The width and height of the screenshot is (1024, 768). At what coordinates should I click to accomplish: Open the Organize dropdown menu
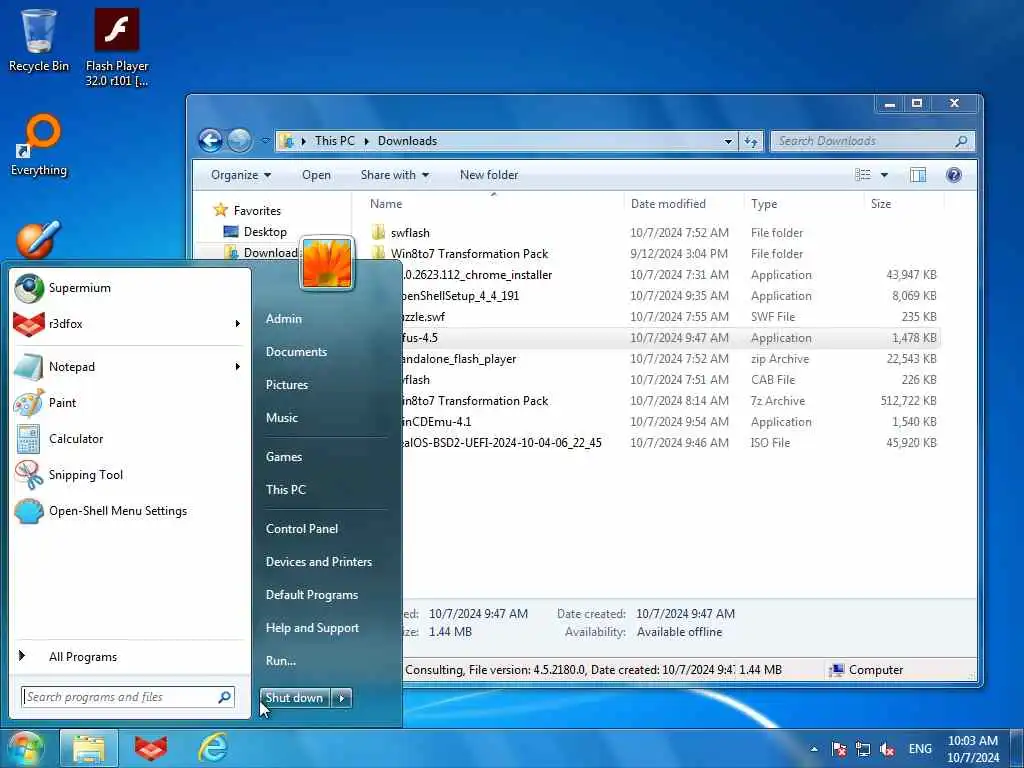[x=241, y=175]
